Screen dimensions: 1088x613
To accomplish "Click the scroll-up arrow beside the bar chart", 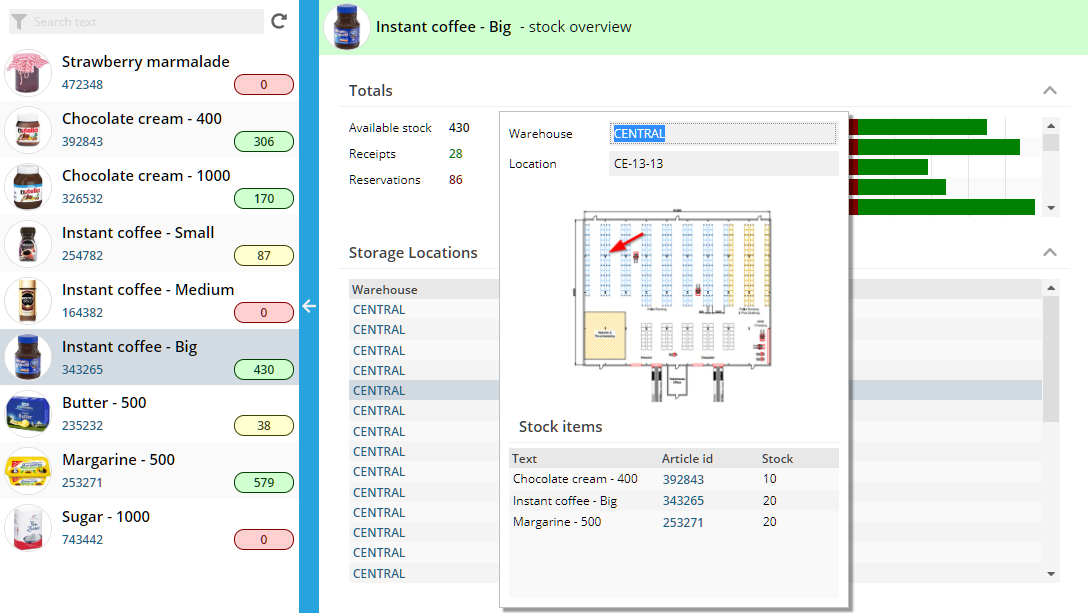I will pos(1051,124).
